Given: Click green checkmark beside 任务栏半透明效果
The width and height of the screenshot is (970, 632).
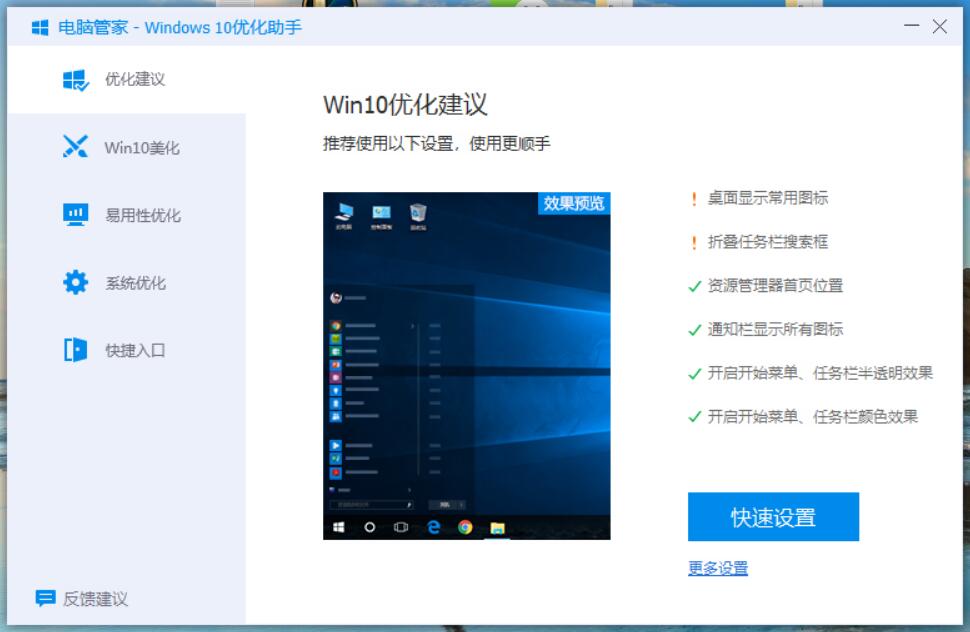Looking at the screenshot, I should click(x=695, y=374).
